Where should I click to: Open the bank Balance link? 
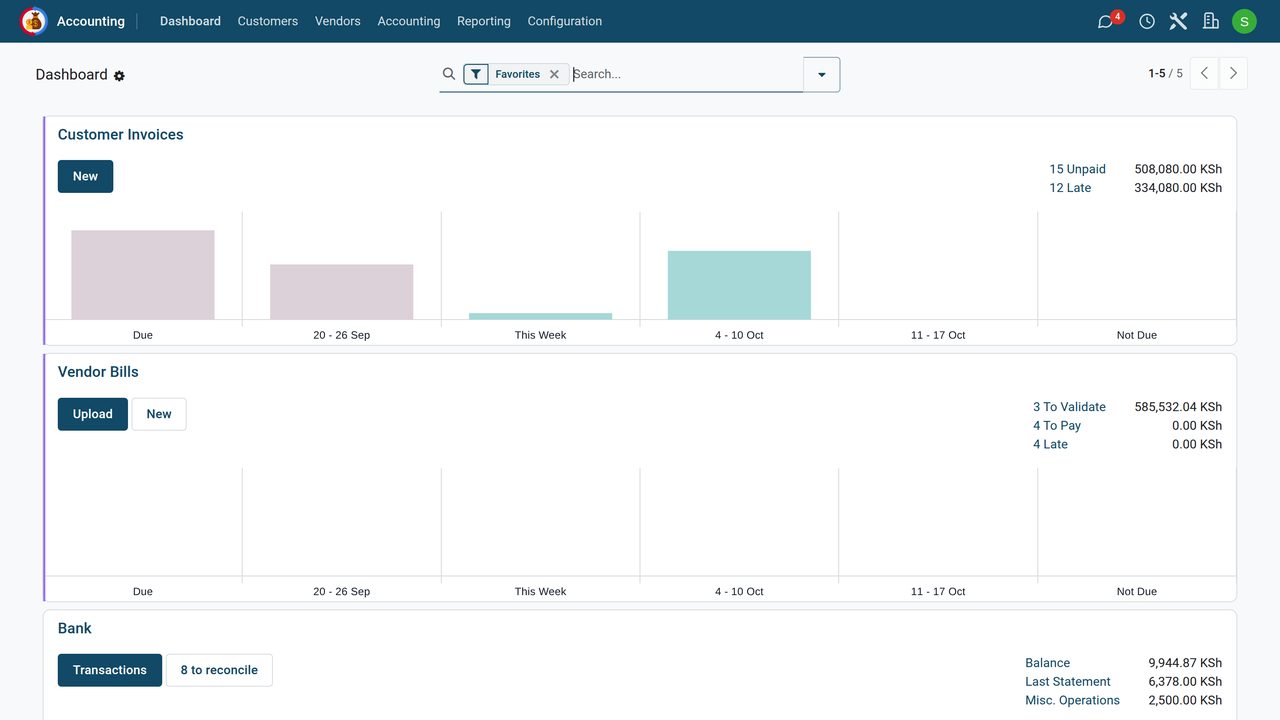coord(1048,663)
